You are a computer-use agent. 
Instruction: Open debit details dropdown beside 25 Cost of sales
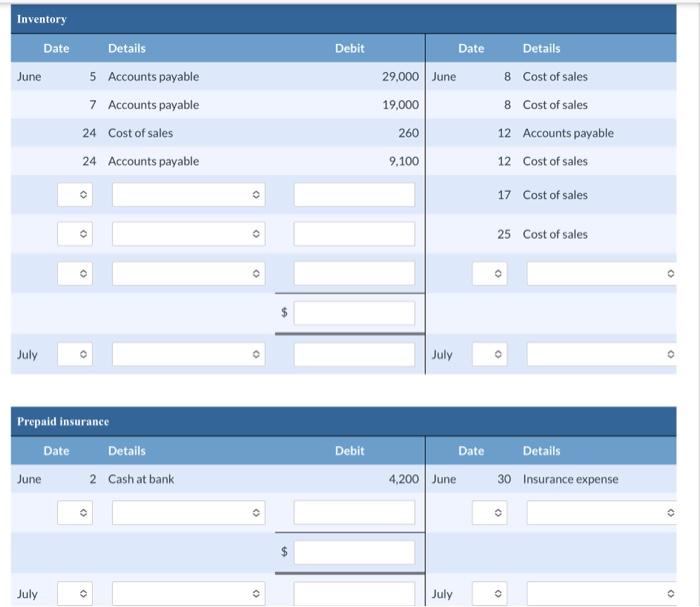click(x=188, y=234)
